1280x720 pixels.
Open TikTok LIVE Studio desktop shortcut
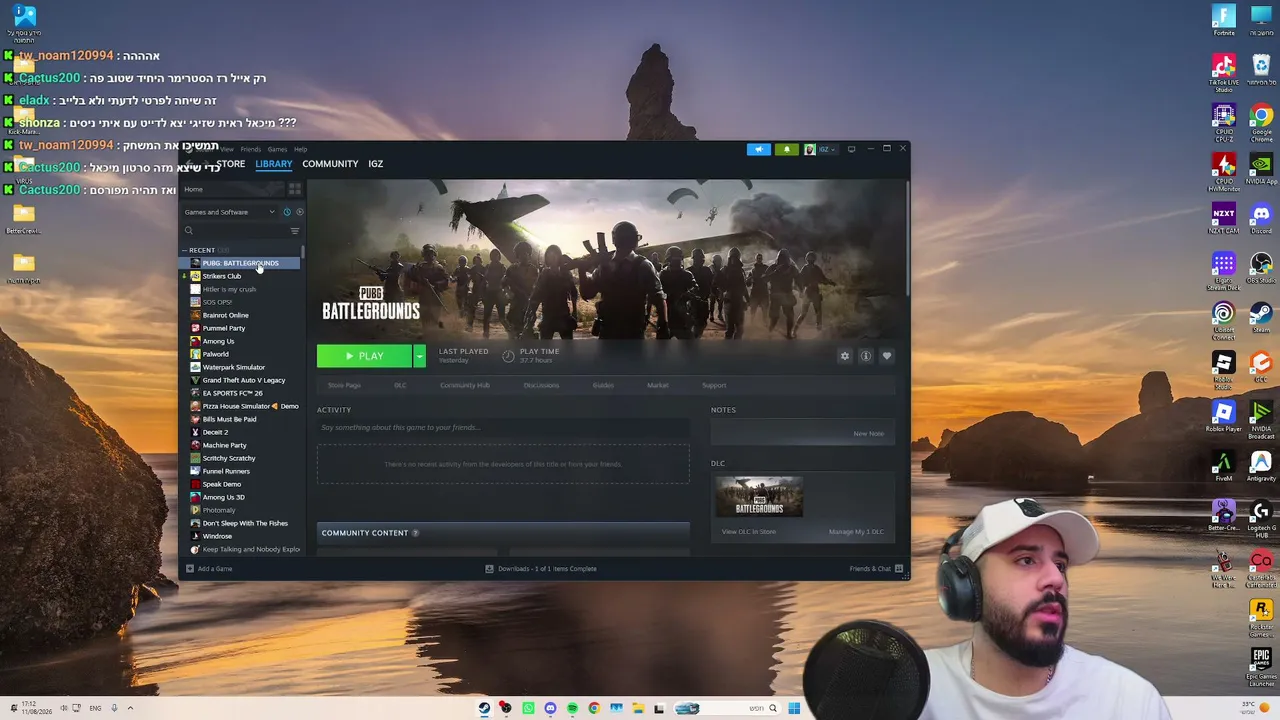tap(1224, 72)
